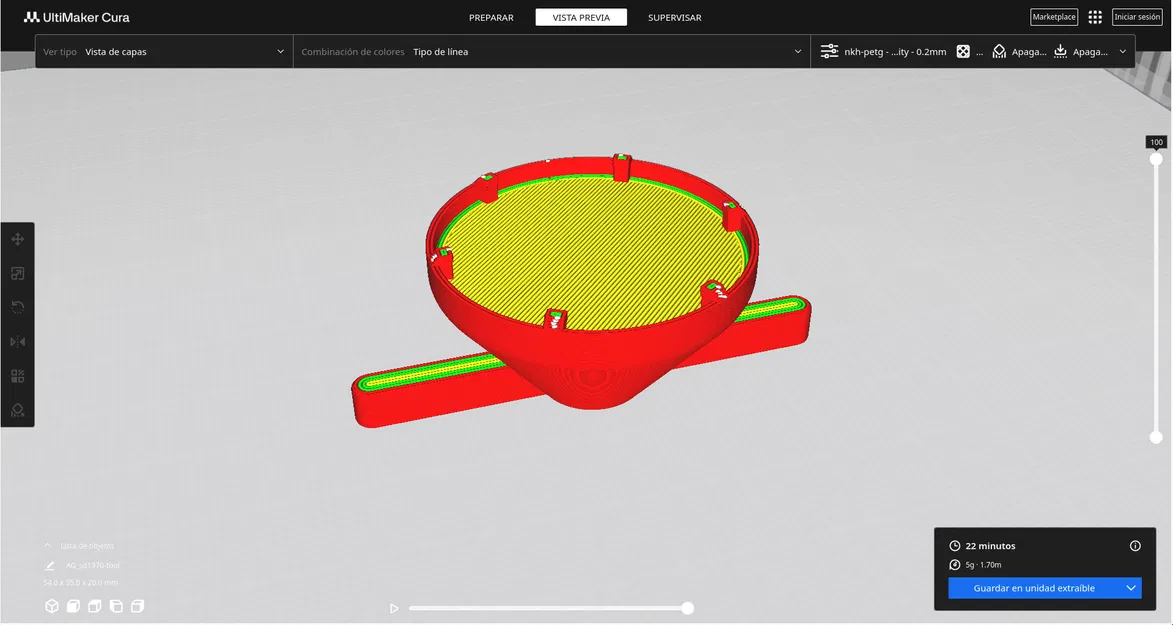Click the layer number 100 field
1173x625 pixels.
(x=1157, y=142)
